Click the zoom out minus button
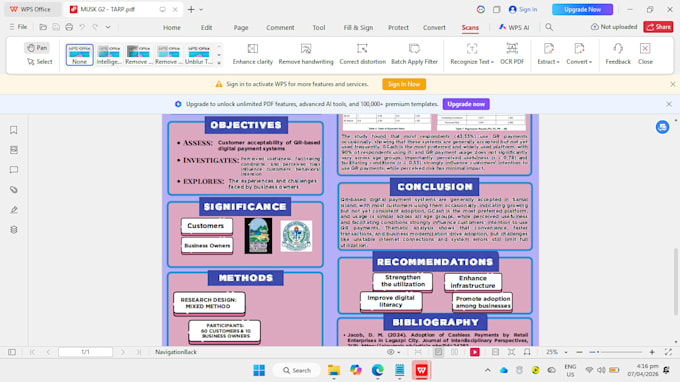 point(579,352)
